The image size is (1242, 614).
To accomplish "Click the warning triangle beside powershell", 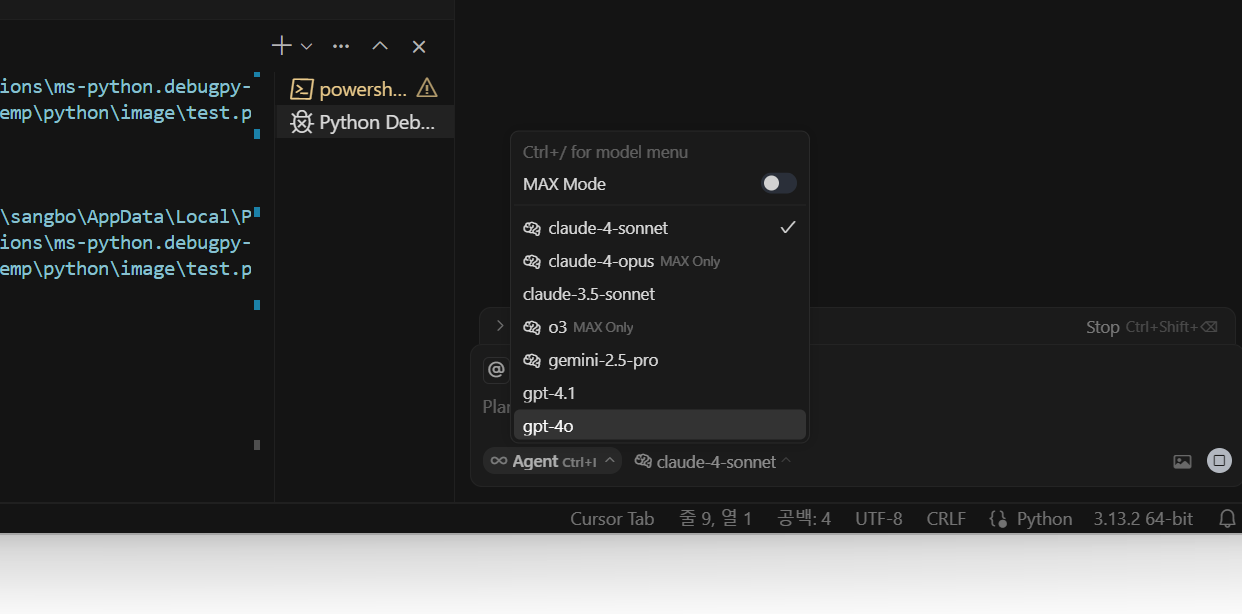I will click(x=427, y=88).
